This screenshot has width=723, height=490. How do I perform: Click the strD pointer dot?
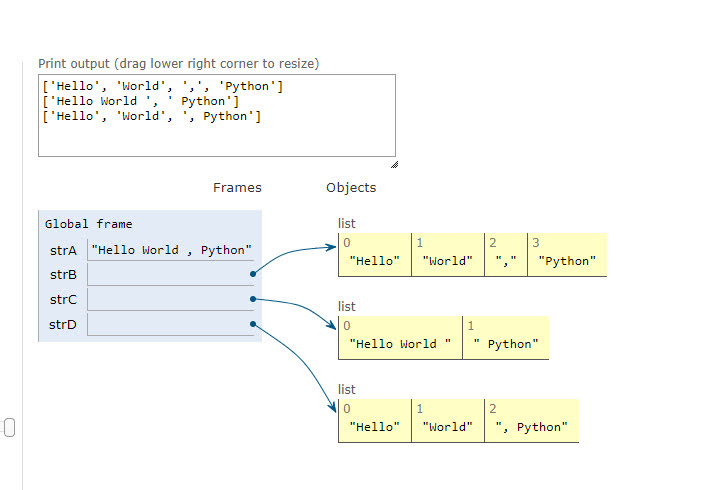pos(253,324)
